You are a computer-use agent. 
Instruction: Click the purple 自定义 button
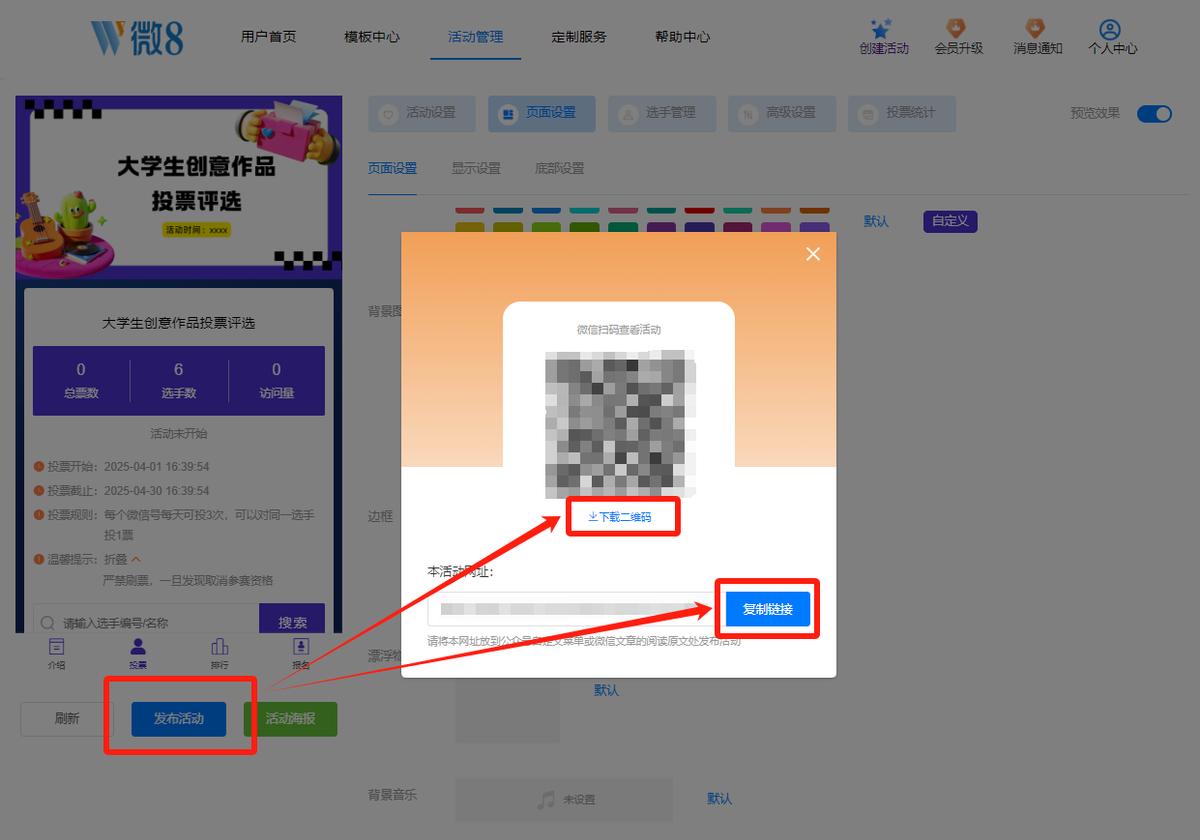(x=950, y=221)
